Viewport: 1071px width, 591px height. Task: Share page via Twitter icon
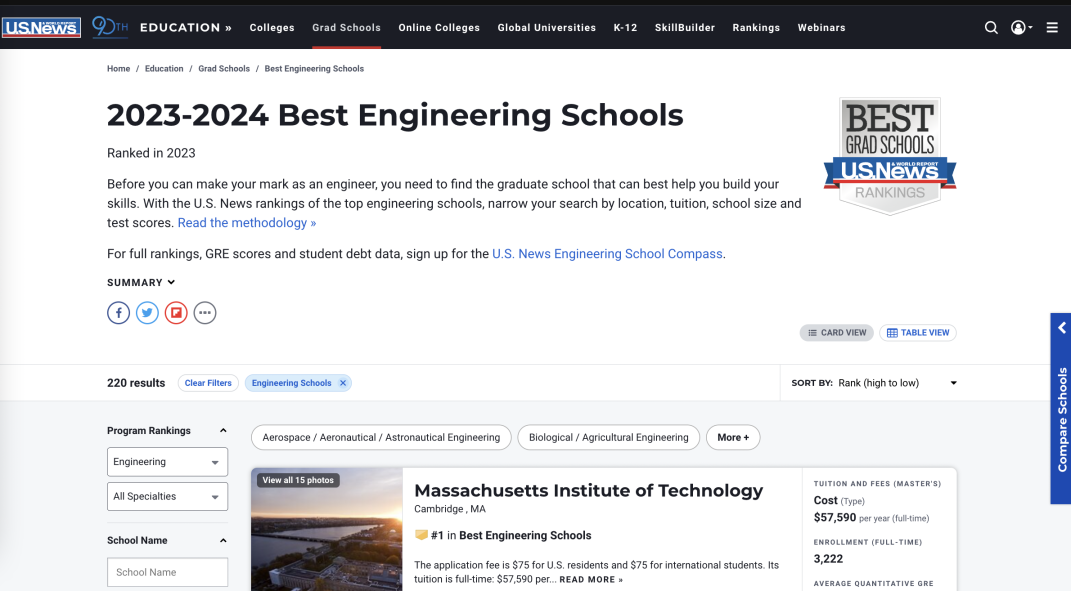click(148, 313)
